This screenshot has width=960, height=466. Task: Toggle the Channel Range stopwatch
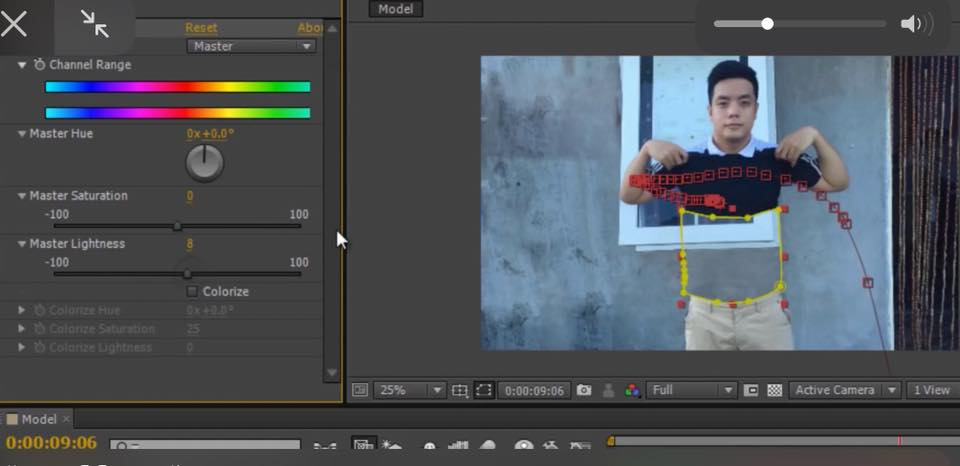point(39,64)
